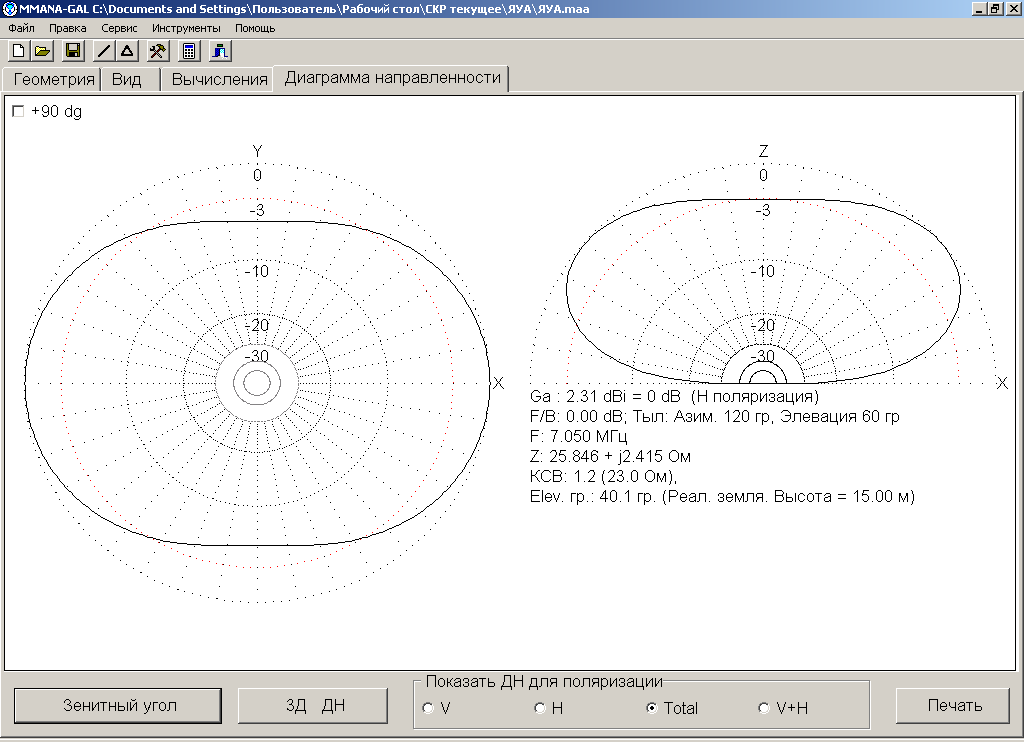
Task: Select the wire line edit icon
Action: (104, 50)
